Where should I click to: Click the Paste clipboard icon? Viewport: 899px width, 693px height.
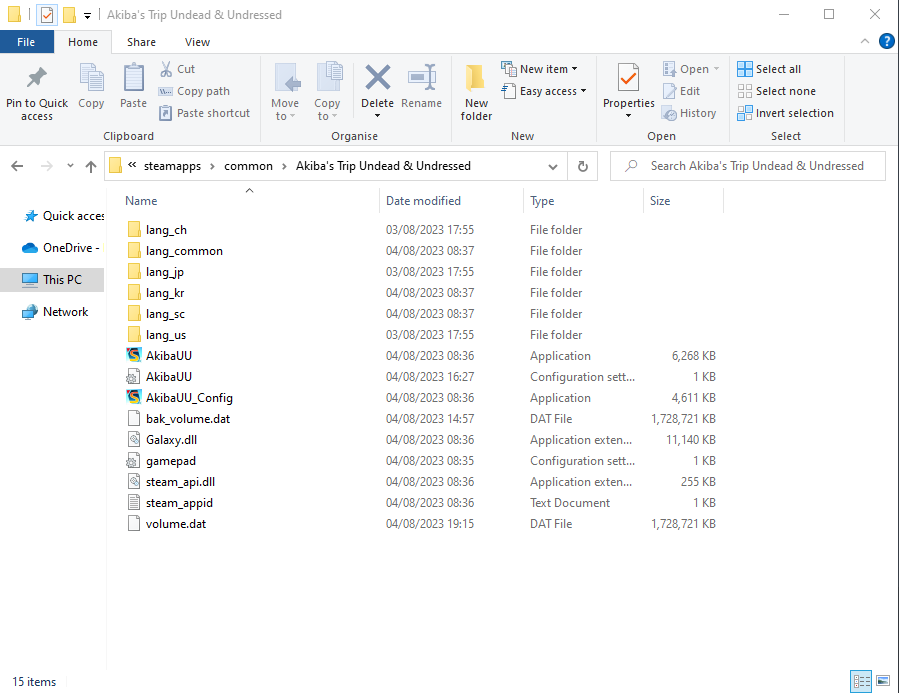[134, 78]
